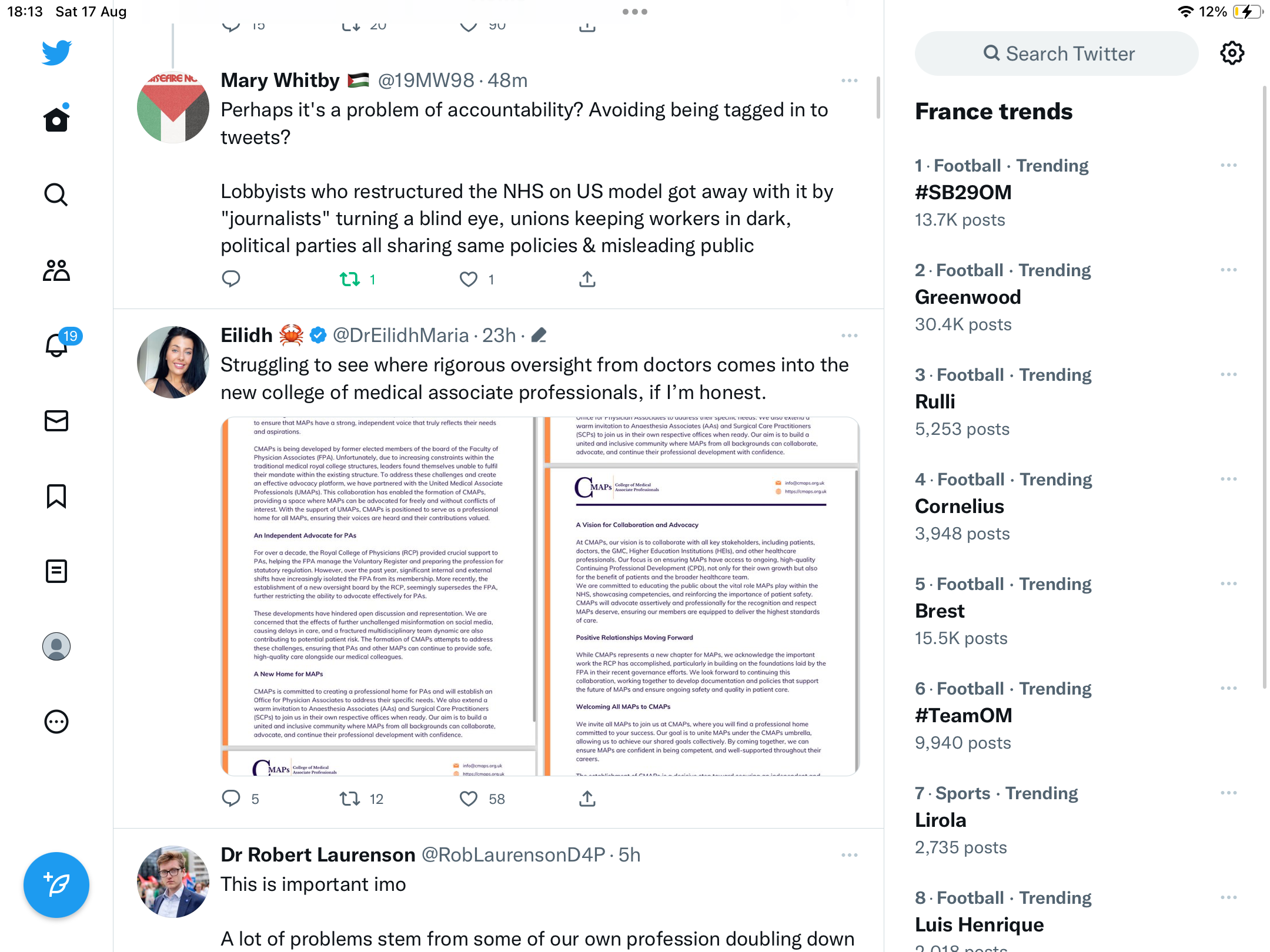The image size is (1270, 952).
Task: Retweet Eilidh's tweet with 12 retweets
Action: click(x=350, y=799)
